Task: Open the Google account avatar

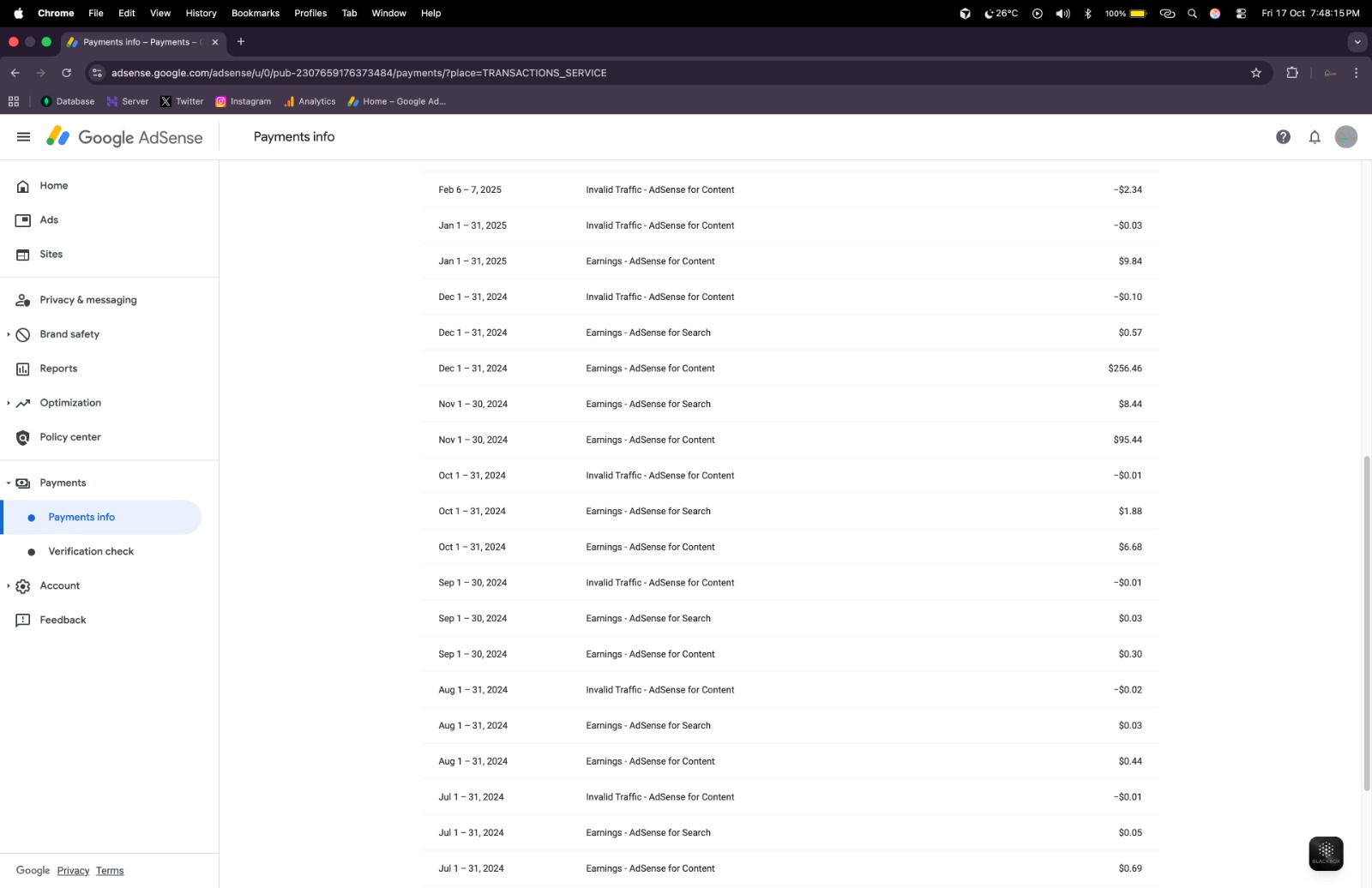Action: 1345,137
